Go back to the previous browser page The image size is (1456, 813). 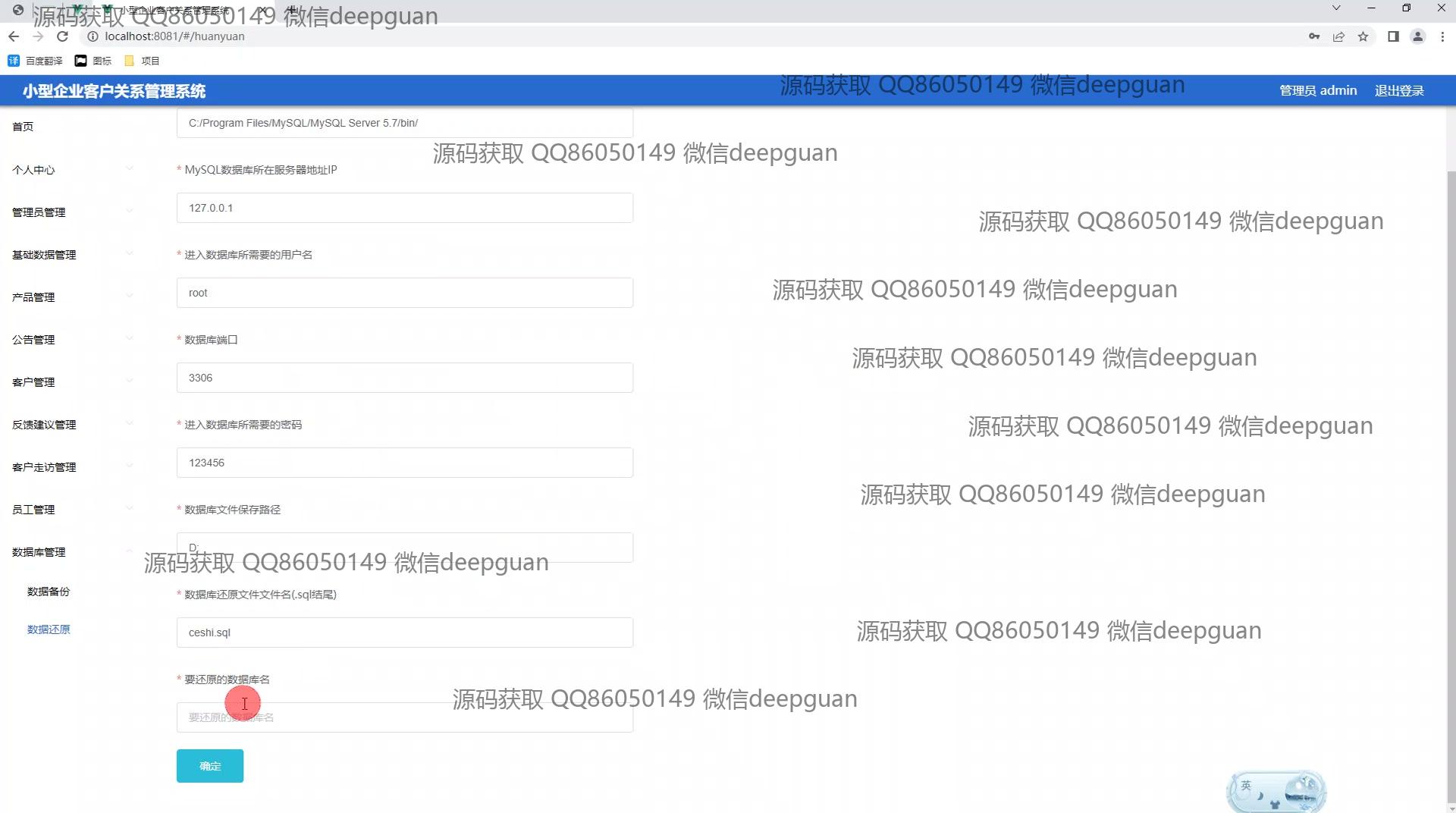click(x=14, y=36)
